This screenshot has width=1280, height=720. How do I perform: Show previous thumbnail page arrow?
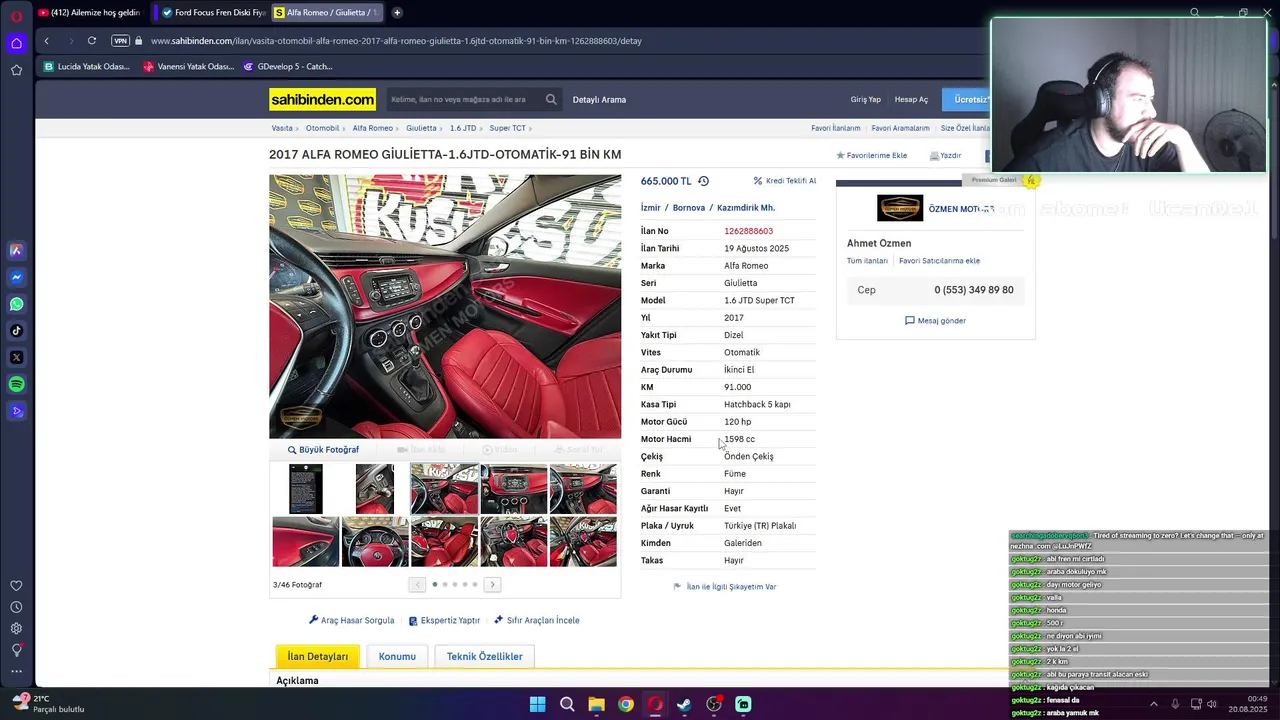(417, 584)
